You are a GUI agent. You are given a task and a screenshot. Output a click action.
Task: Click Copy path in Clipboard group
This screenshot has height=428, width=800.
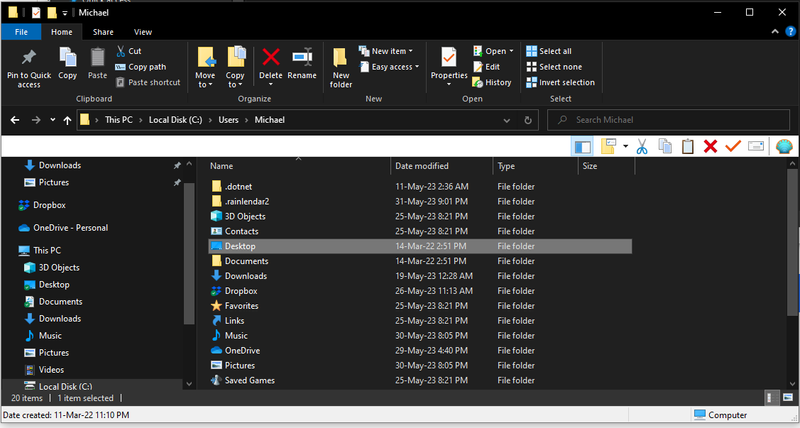(147, 67)
